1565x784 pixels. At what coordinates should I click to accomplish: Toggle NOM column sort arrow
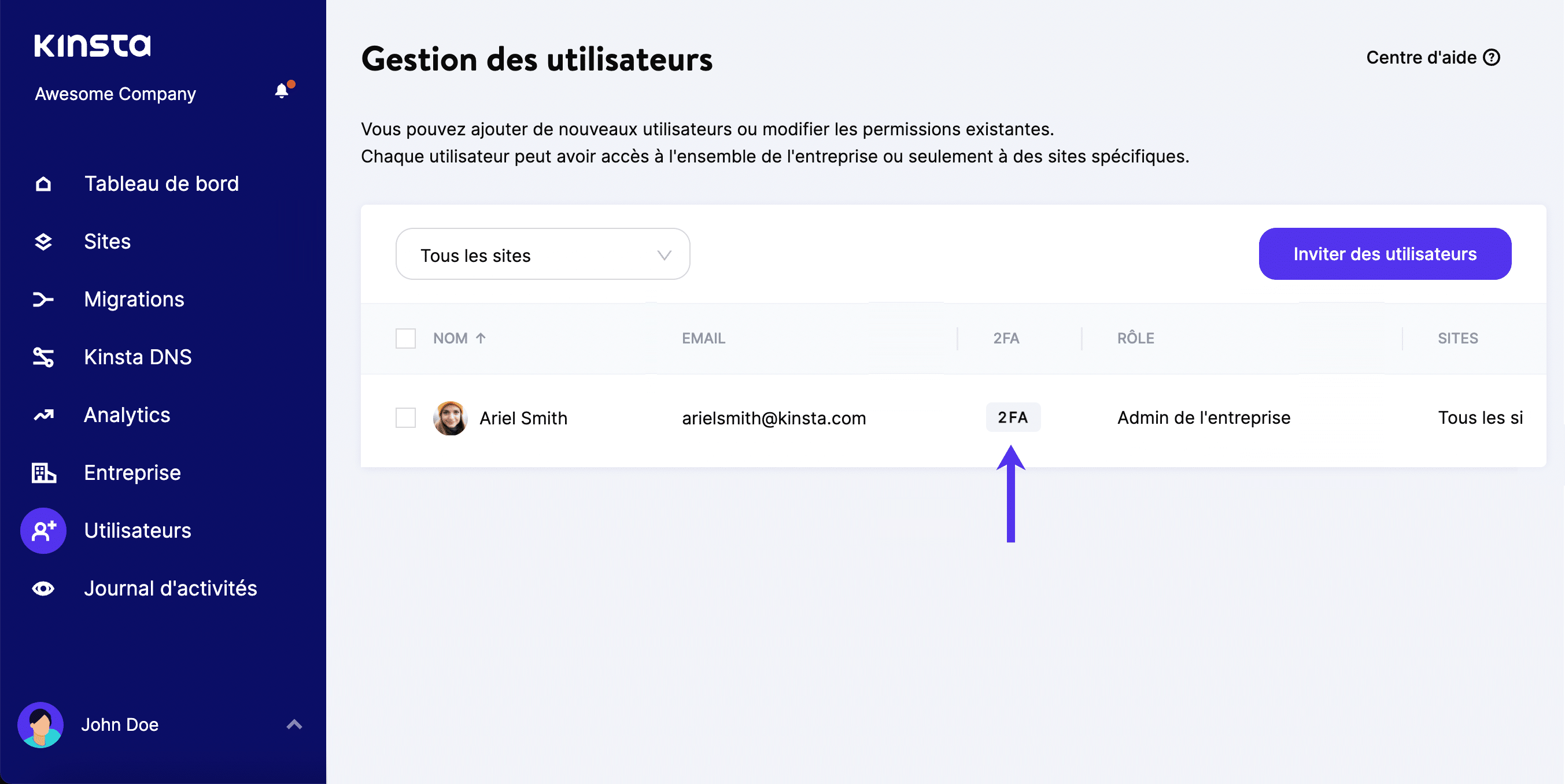481,338
